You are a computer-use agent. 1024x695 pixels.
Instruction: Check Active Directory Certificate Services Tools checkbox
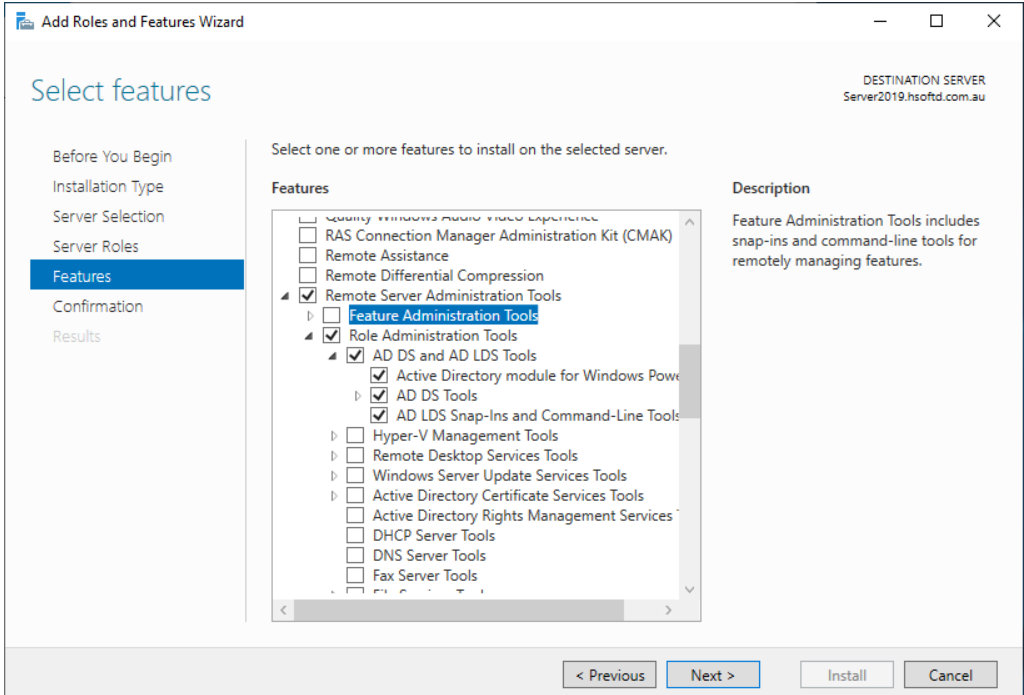tap(355, 495)
